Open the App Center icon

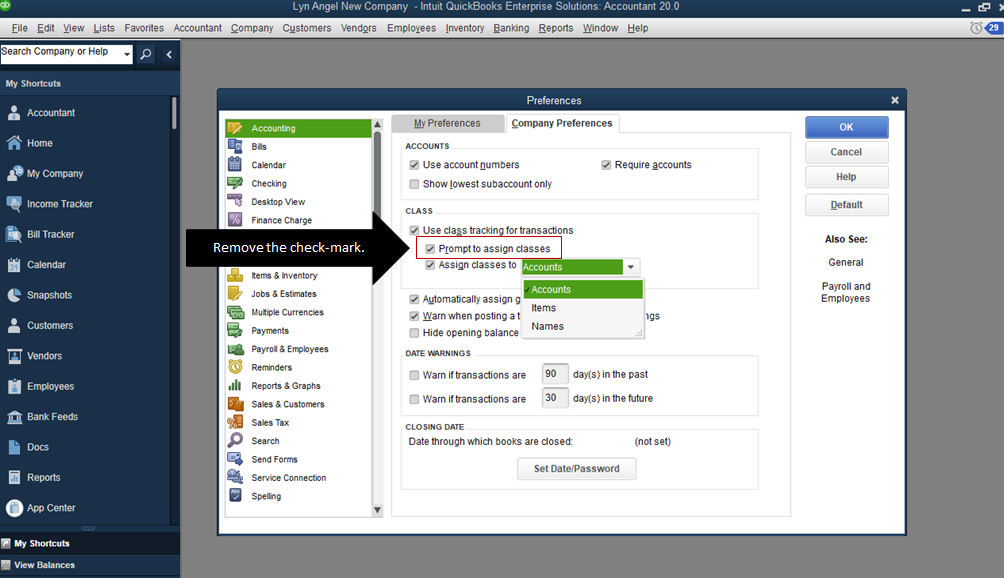tap(14, 508)
